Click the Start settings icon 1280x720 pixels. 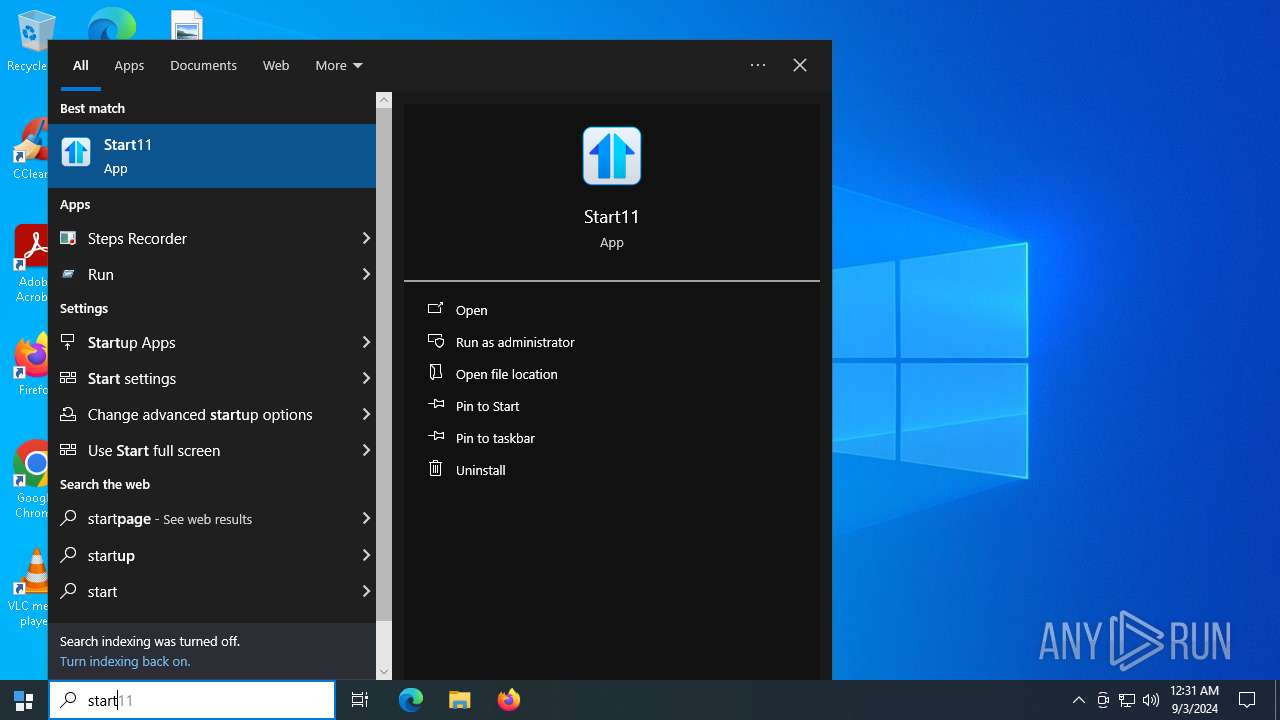68,378
